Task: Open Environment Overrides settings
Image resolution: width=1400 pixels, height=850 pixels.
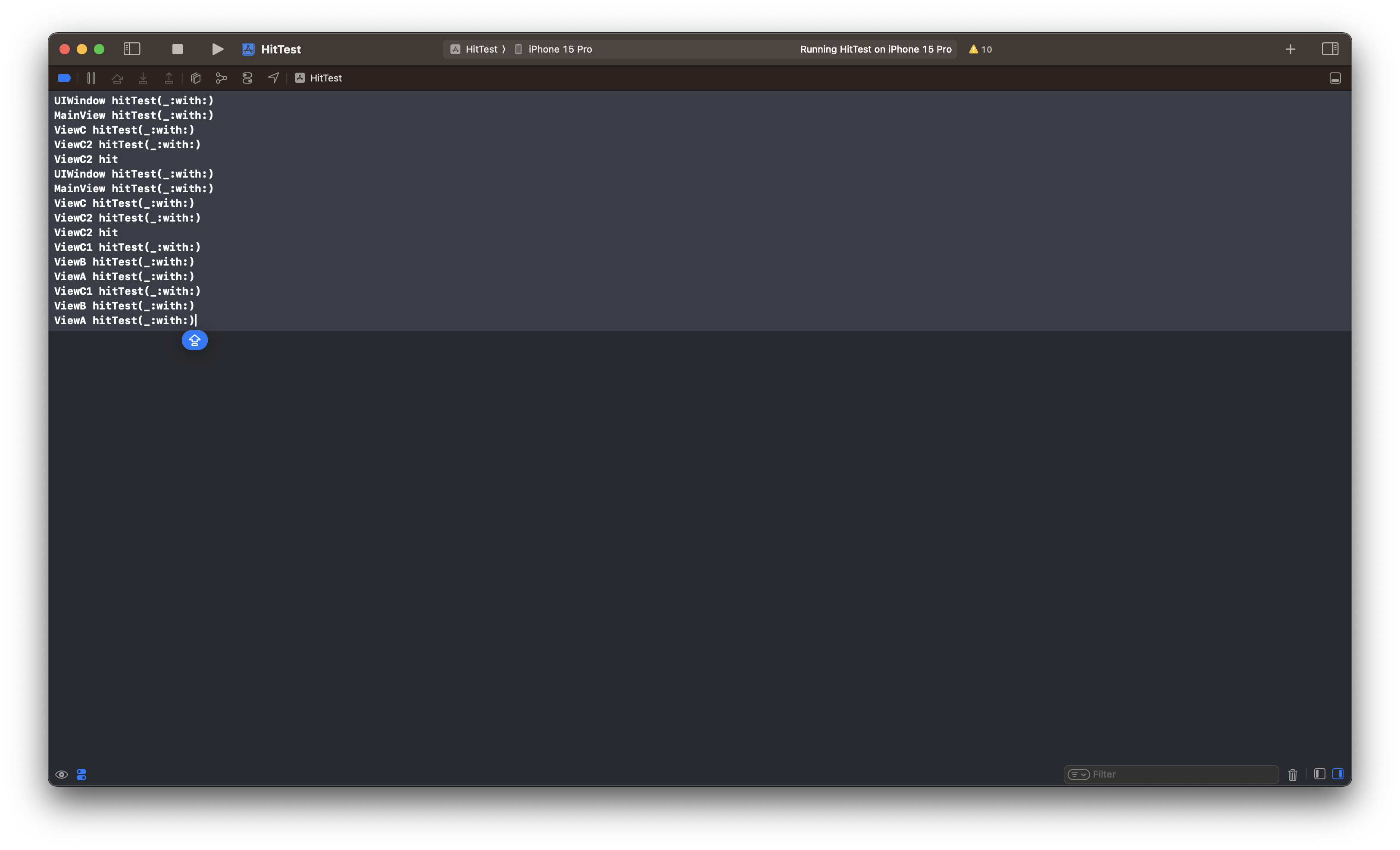Action: (x=247, y=78)
